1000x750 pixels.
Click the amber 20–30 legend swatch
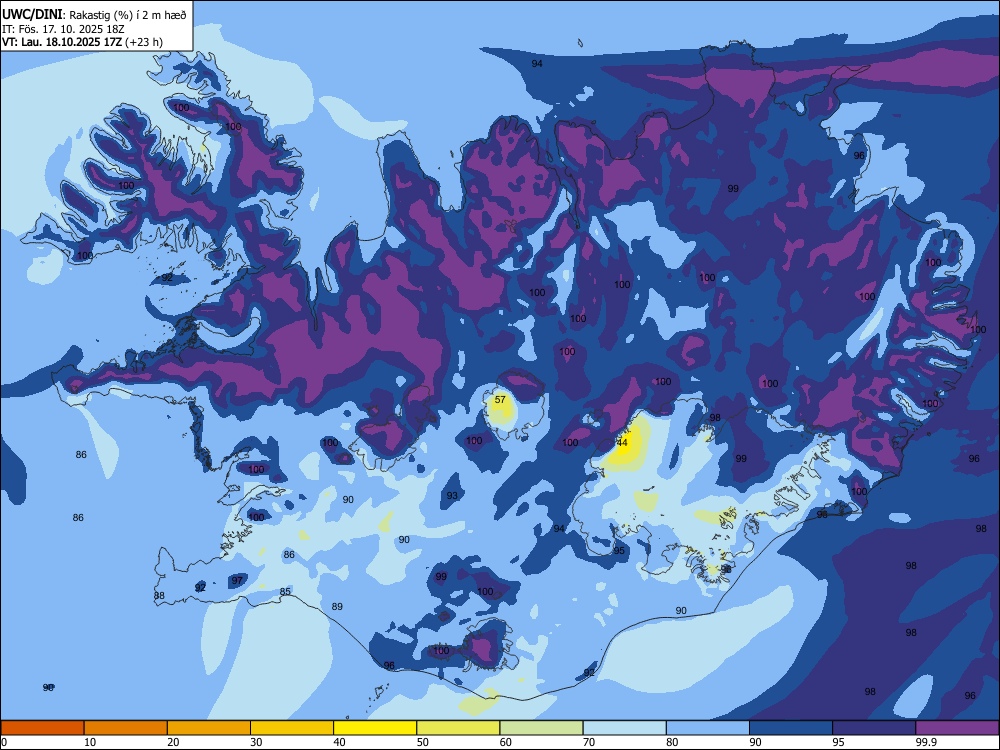point(209,728)
